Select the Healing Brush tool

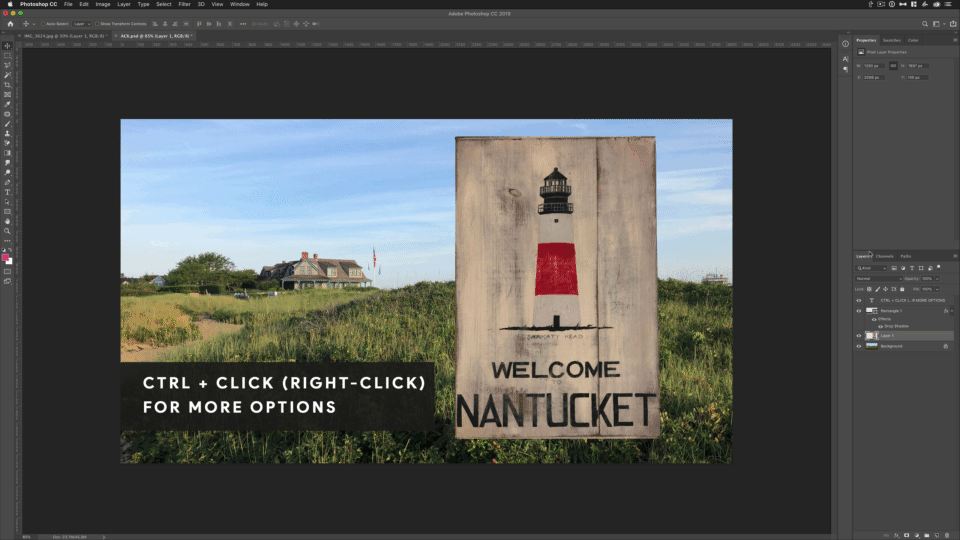tap(7, 114)
